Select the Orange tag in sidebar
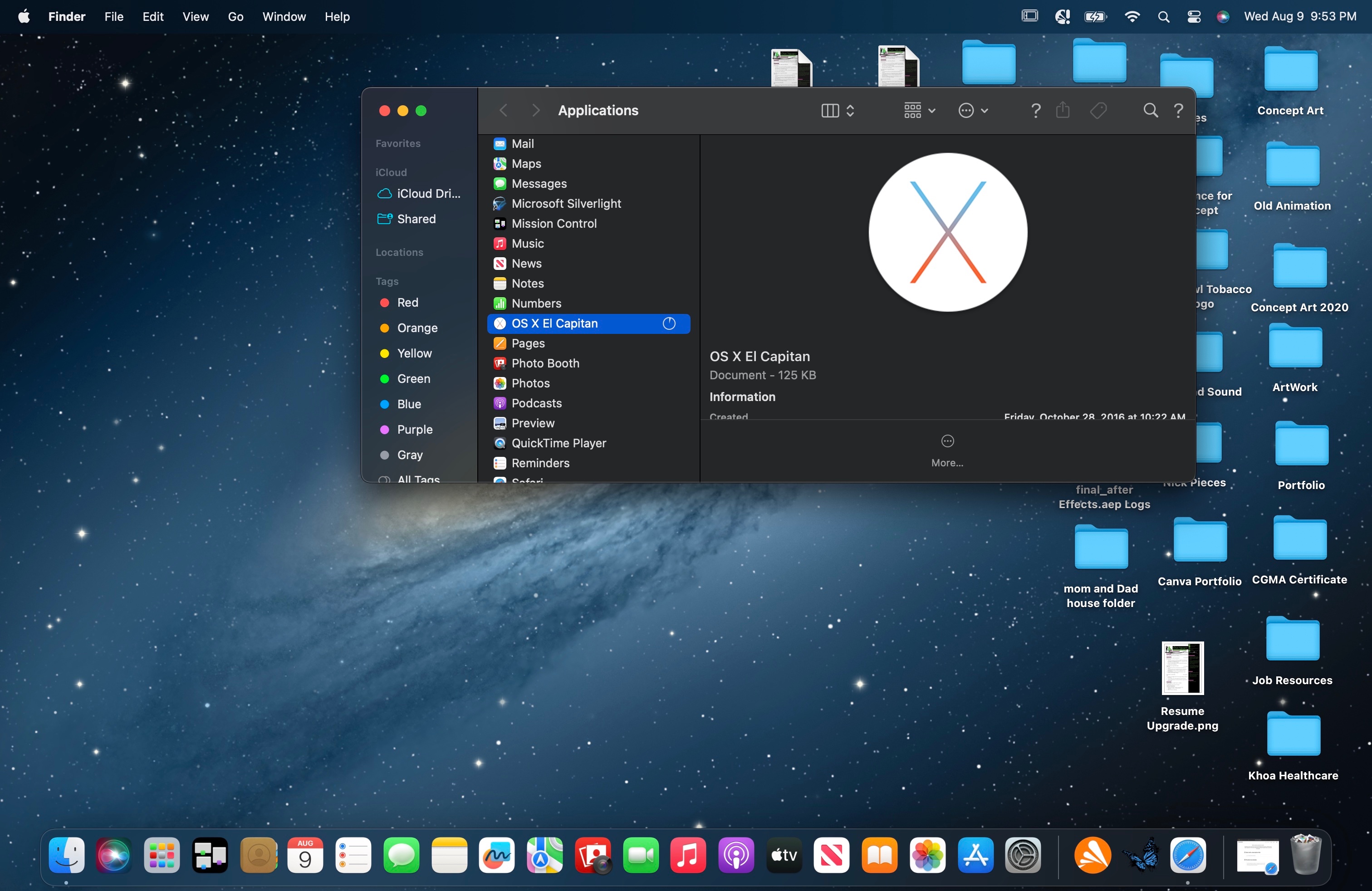Screen dimensions: 1372x891 [x=417, y=328]
